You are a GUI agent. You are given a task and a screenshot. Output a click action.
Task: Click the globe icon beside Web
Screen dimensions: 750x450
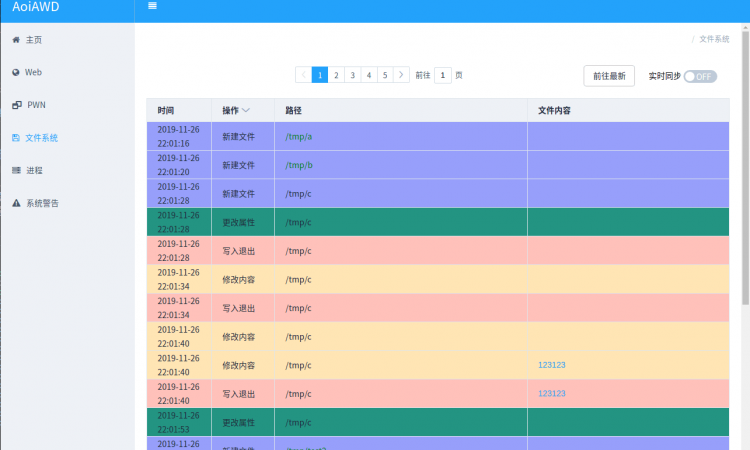pos(16,72)
